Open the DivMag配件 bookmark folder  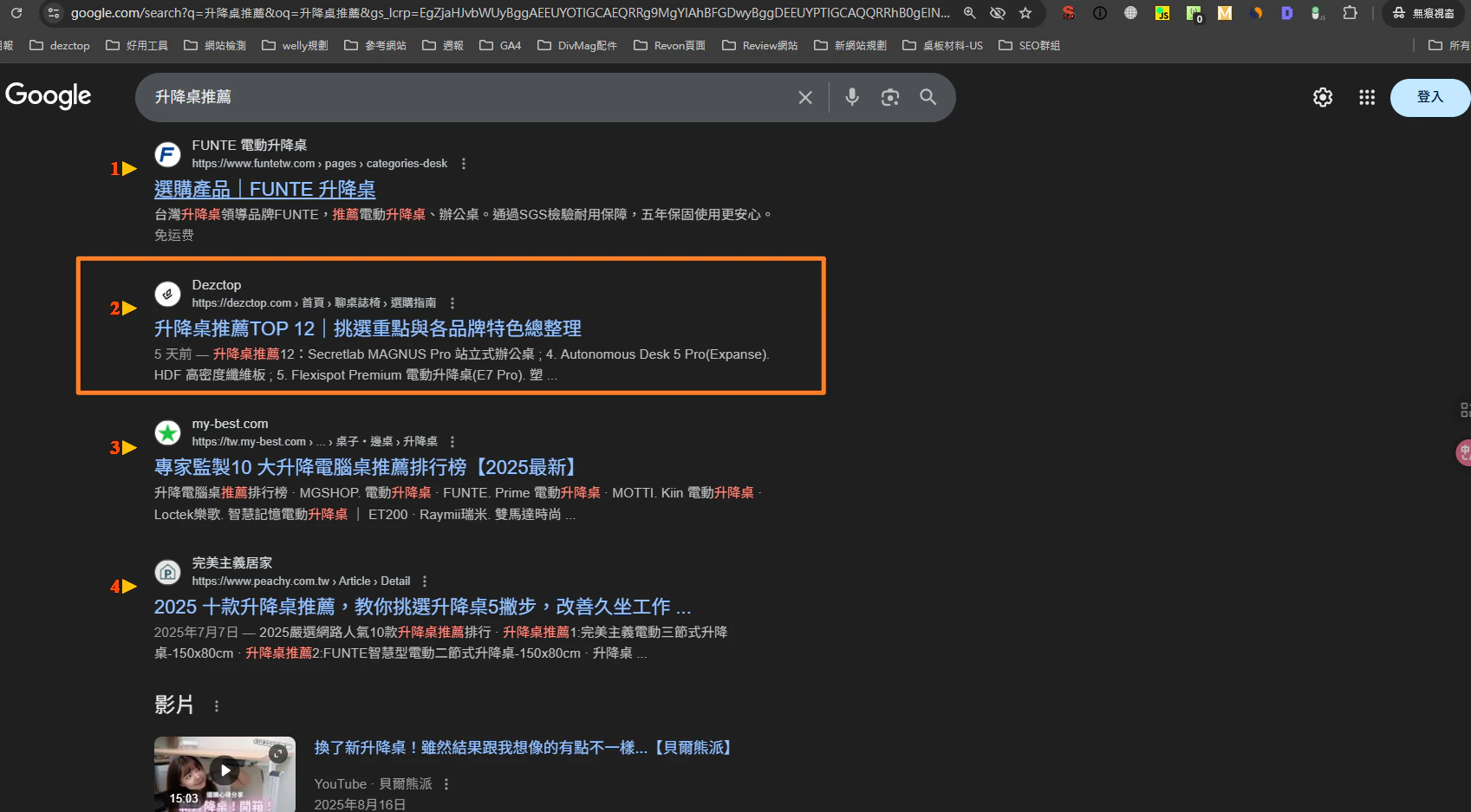point(577,45)
